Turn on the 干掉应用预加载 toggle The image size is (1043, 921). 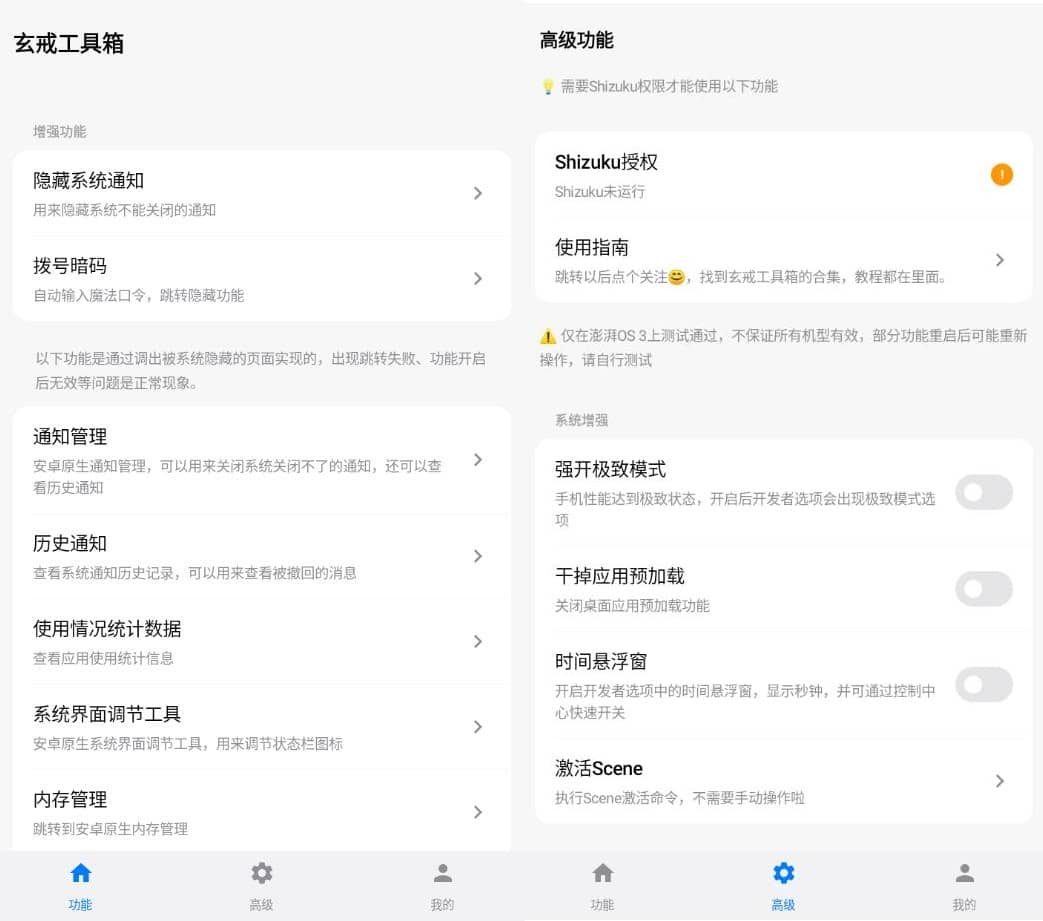(983, 588)
